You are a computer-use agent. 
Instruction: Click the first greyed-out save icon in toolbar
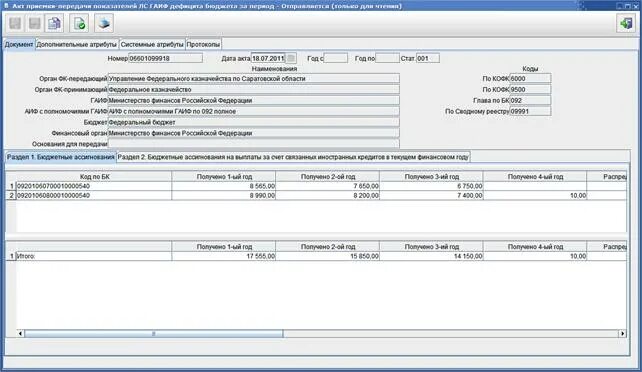coord(15,23)
